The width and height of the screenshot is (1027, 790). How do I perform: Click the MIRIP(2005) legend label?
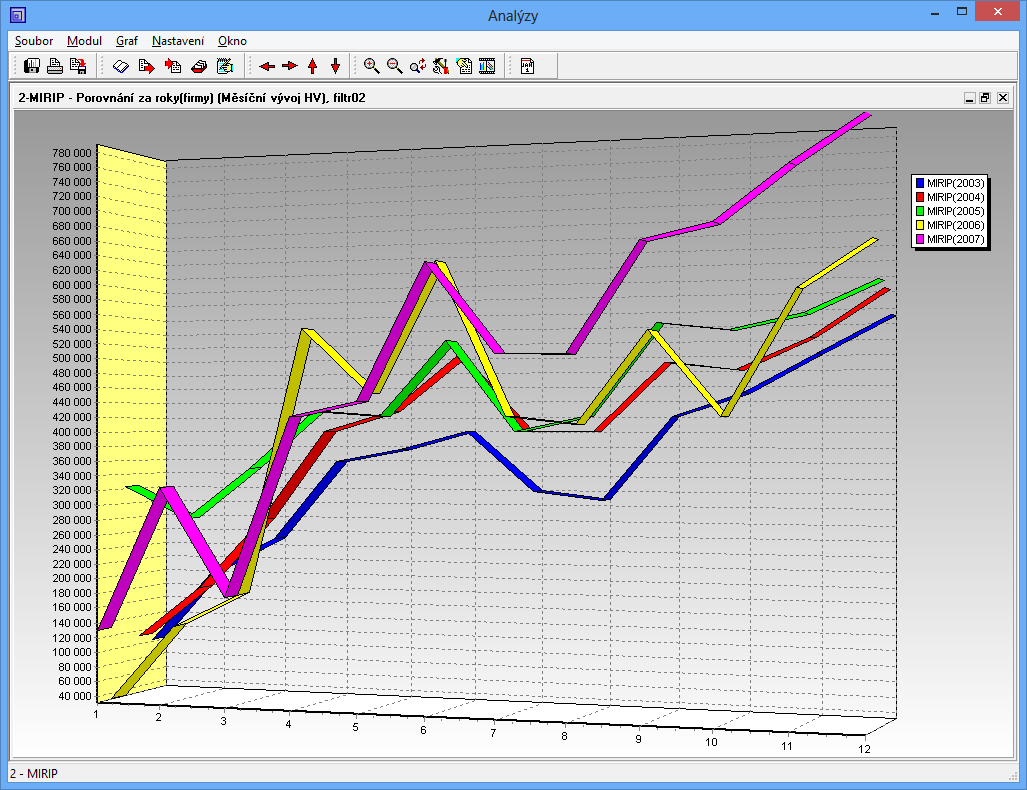[x=956, y=211]
